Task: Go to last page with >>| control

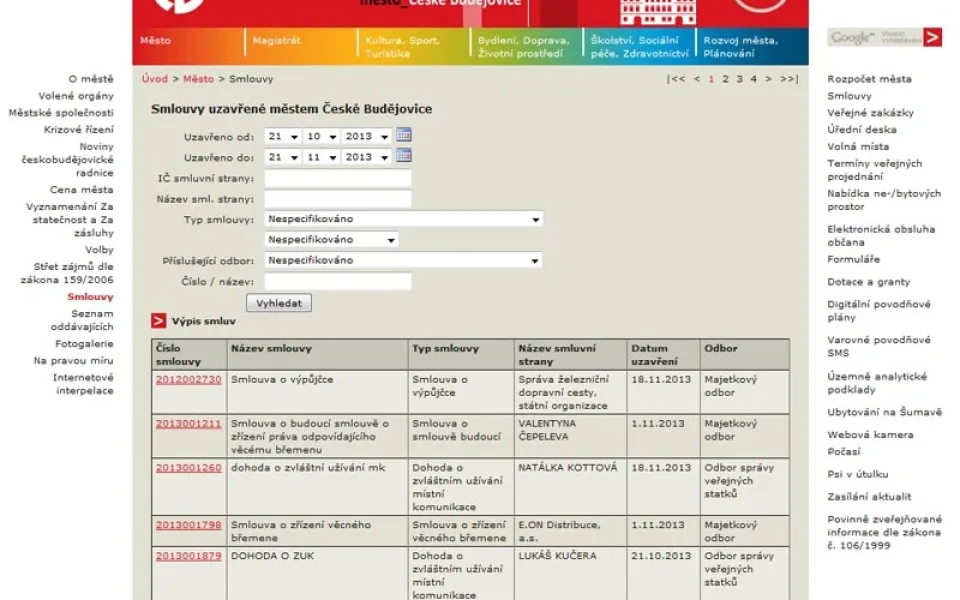Action: coord(789,79)
